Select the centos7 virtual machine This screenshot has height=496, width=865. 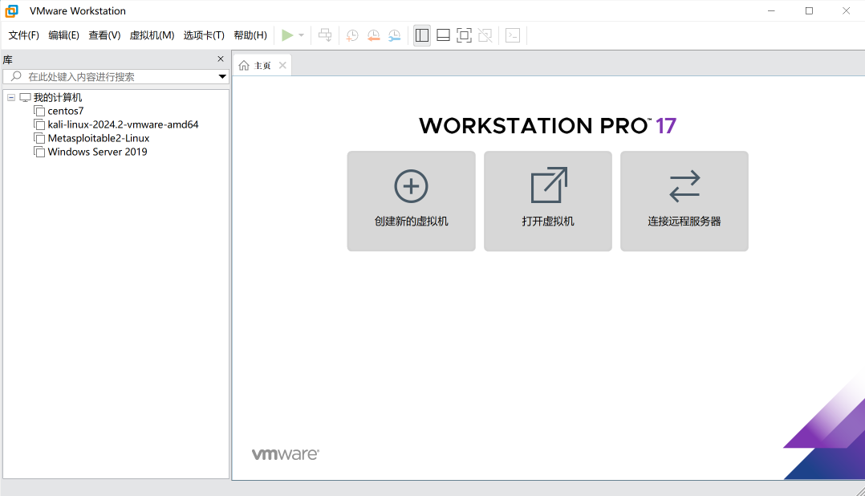coord(65,111)
